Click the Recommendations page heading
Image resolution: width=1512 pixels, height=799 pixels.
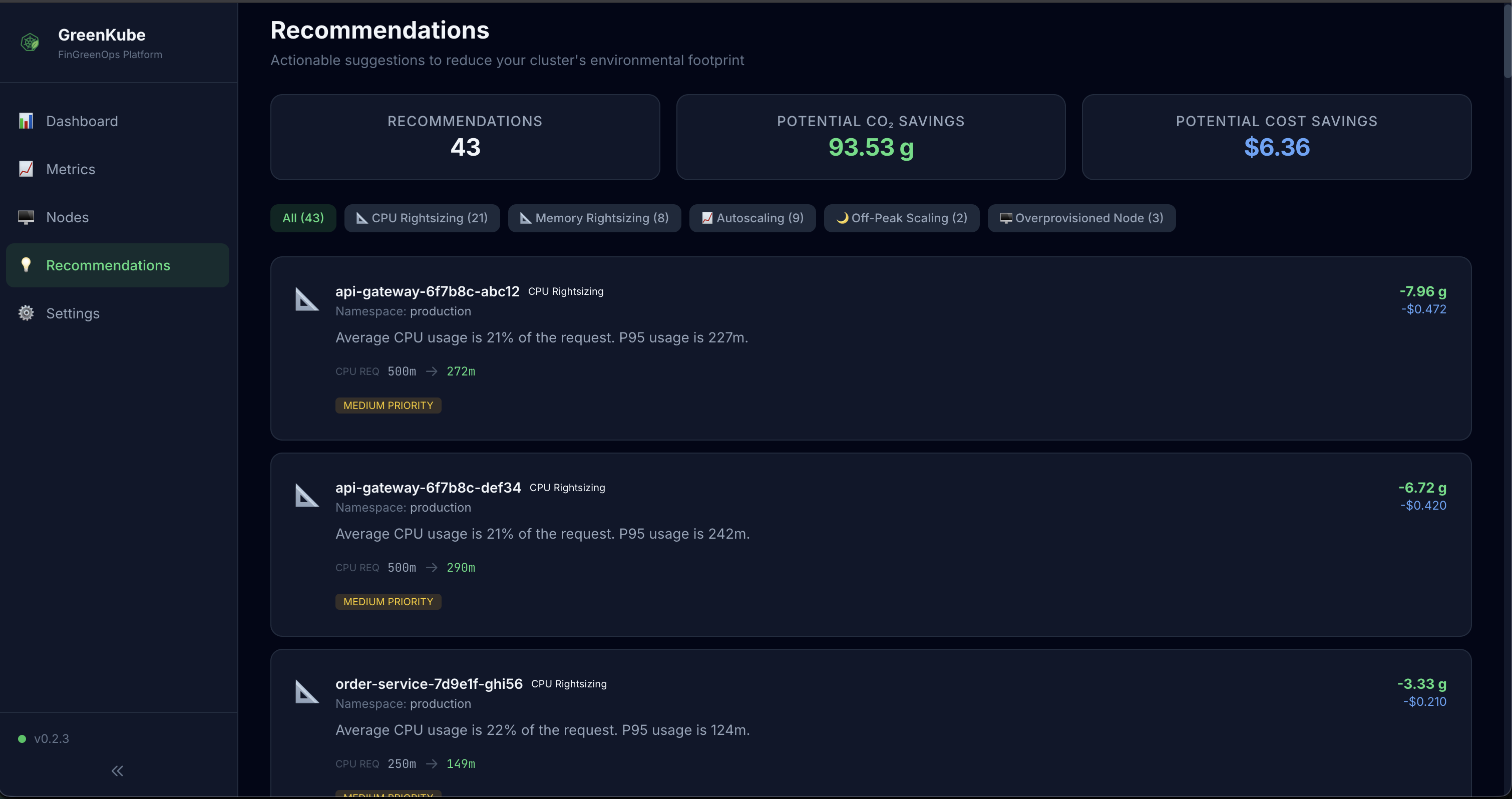click(x=380, y=30)
